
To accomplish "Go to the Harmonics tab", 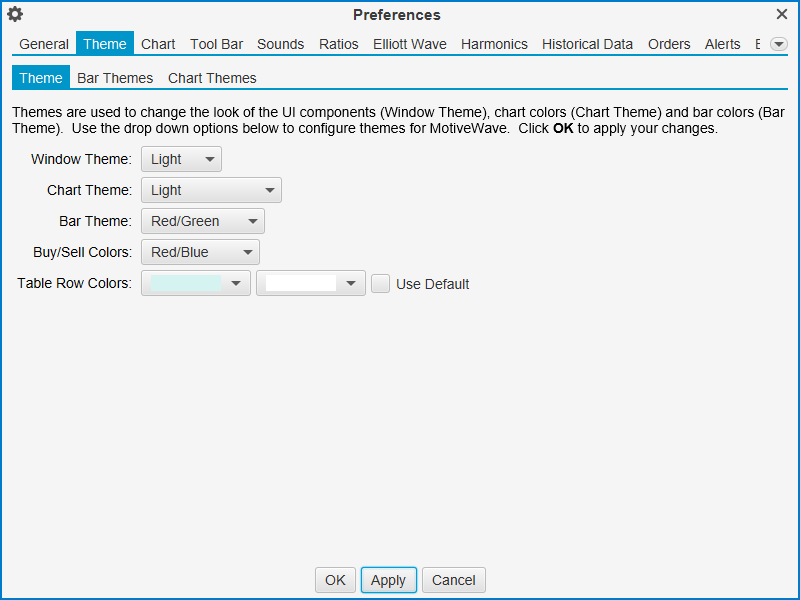I will coord(494,44).
